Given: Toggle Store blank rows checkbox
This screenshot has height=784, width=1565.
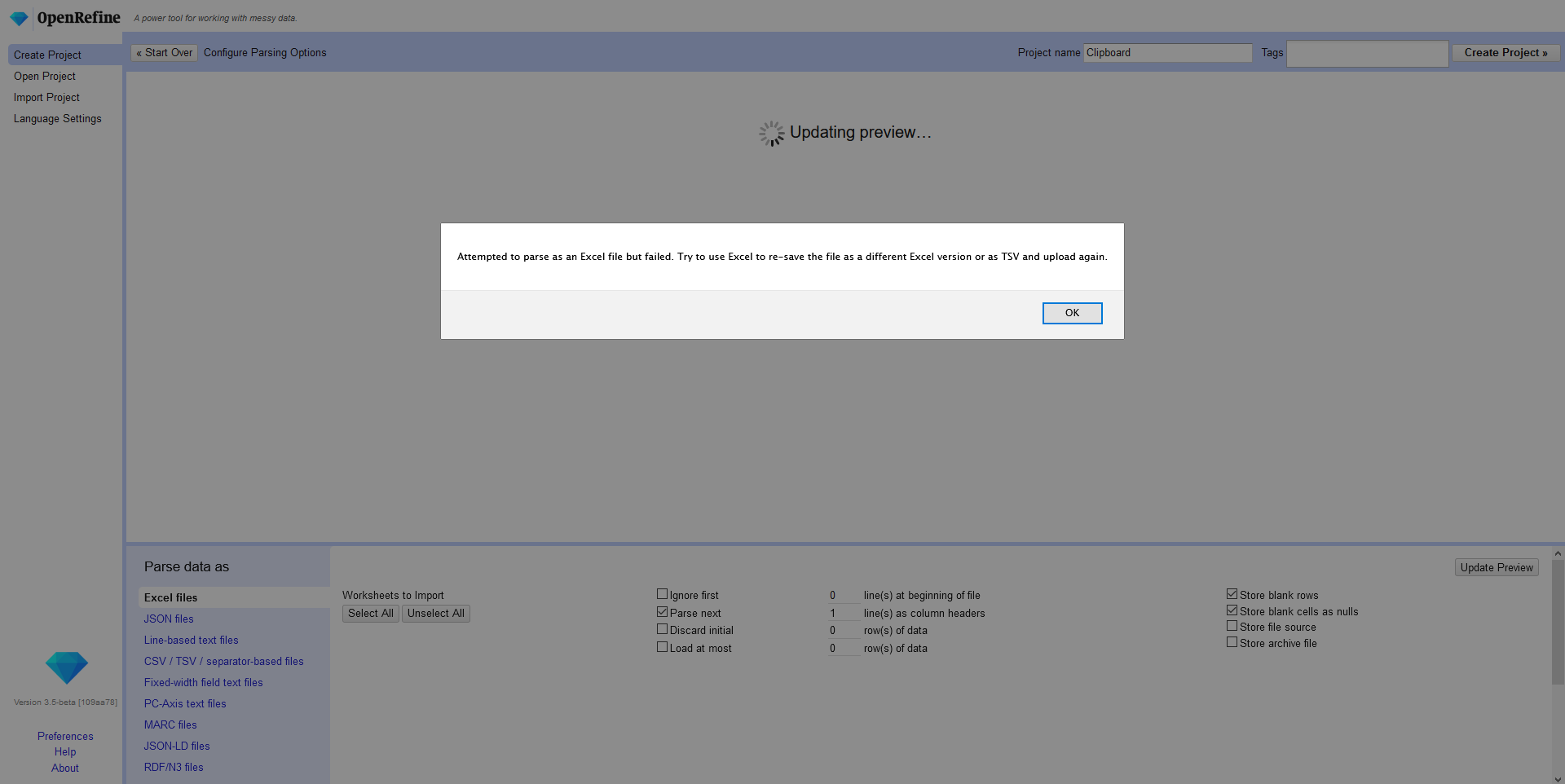Looking at the screenshot, I should click(x=1232, y=594).
